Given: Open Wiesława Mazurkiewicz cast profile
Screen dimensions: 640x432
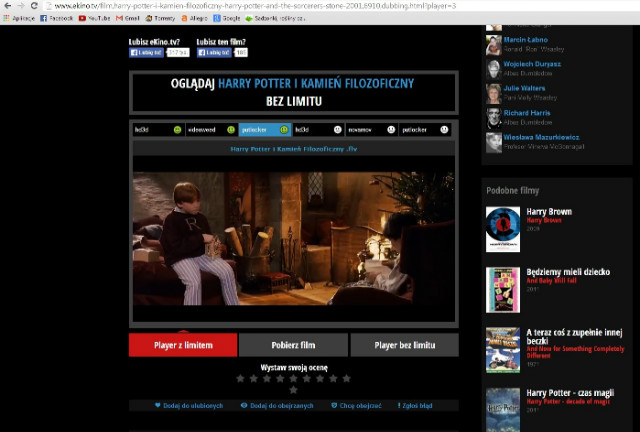Looking at the screenshot, I should [541, 137].
